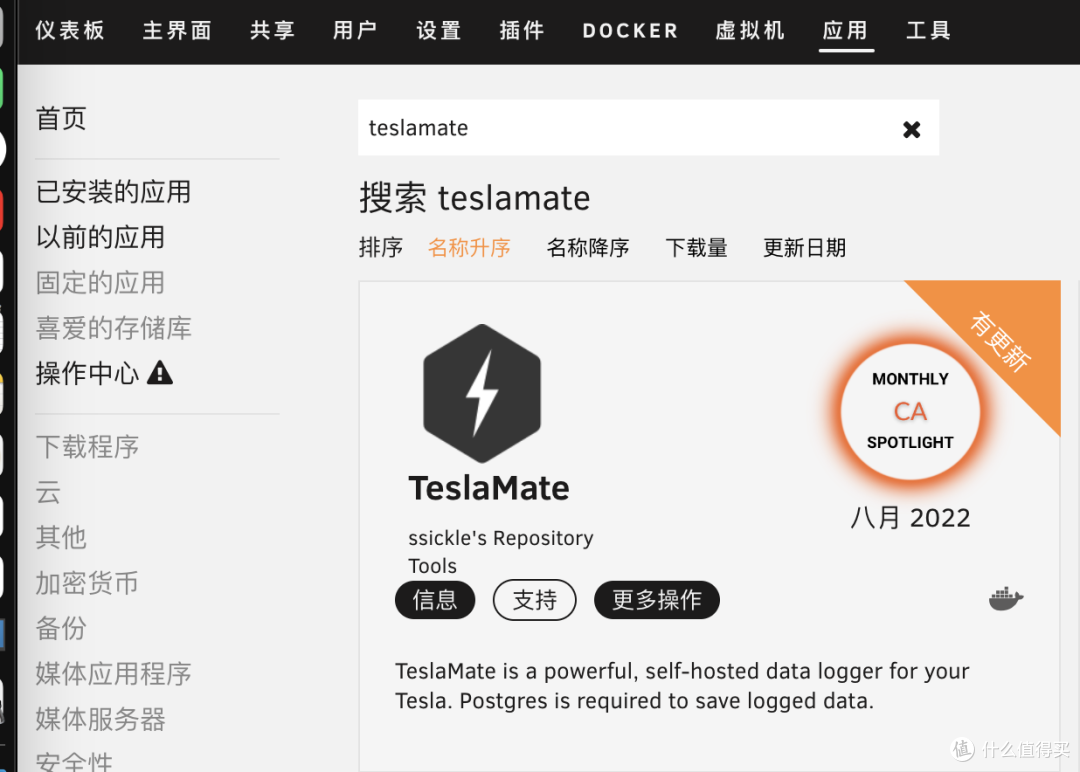Click the Docker whale icon on TeslaMate card
This screenshot has width=1080, height=772.
pos(1006,597)
